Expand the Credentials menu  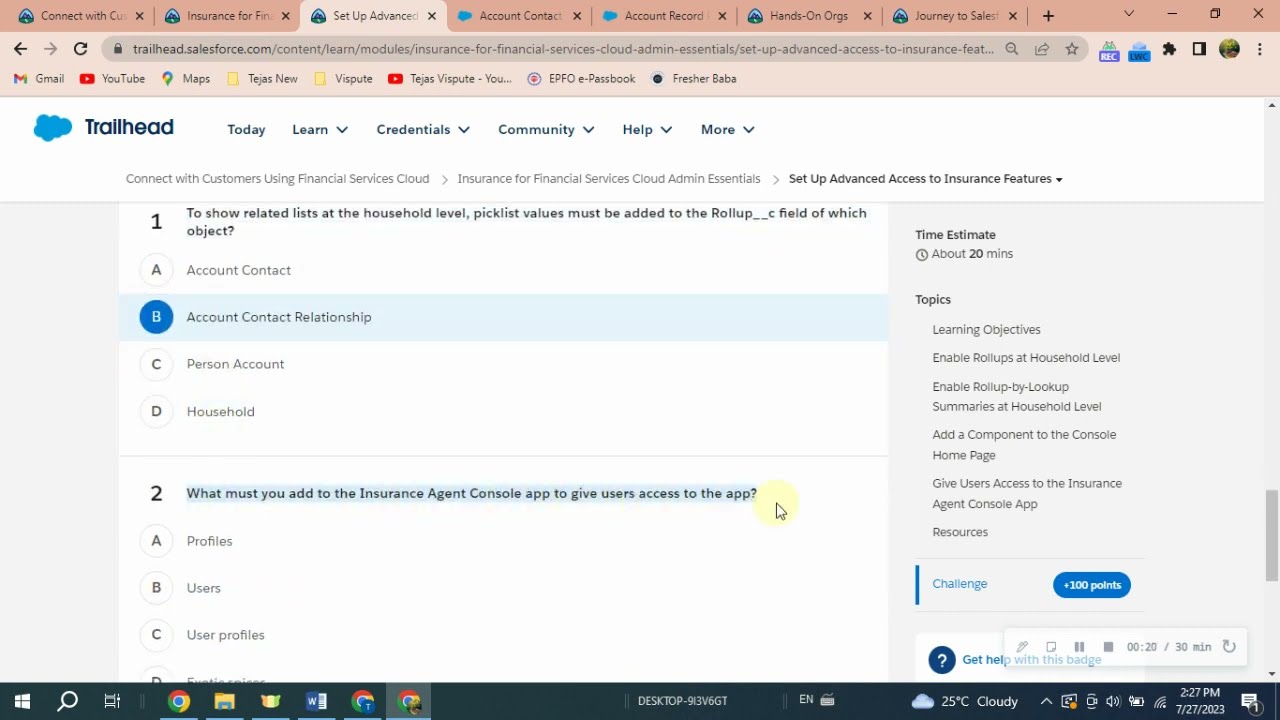(423, 129)
